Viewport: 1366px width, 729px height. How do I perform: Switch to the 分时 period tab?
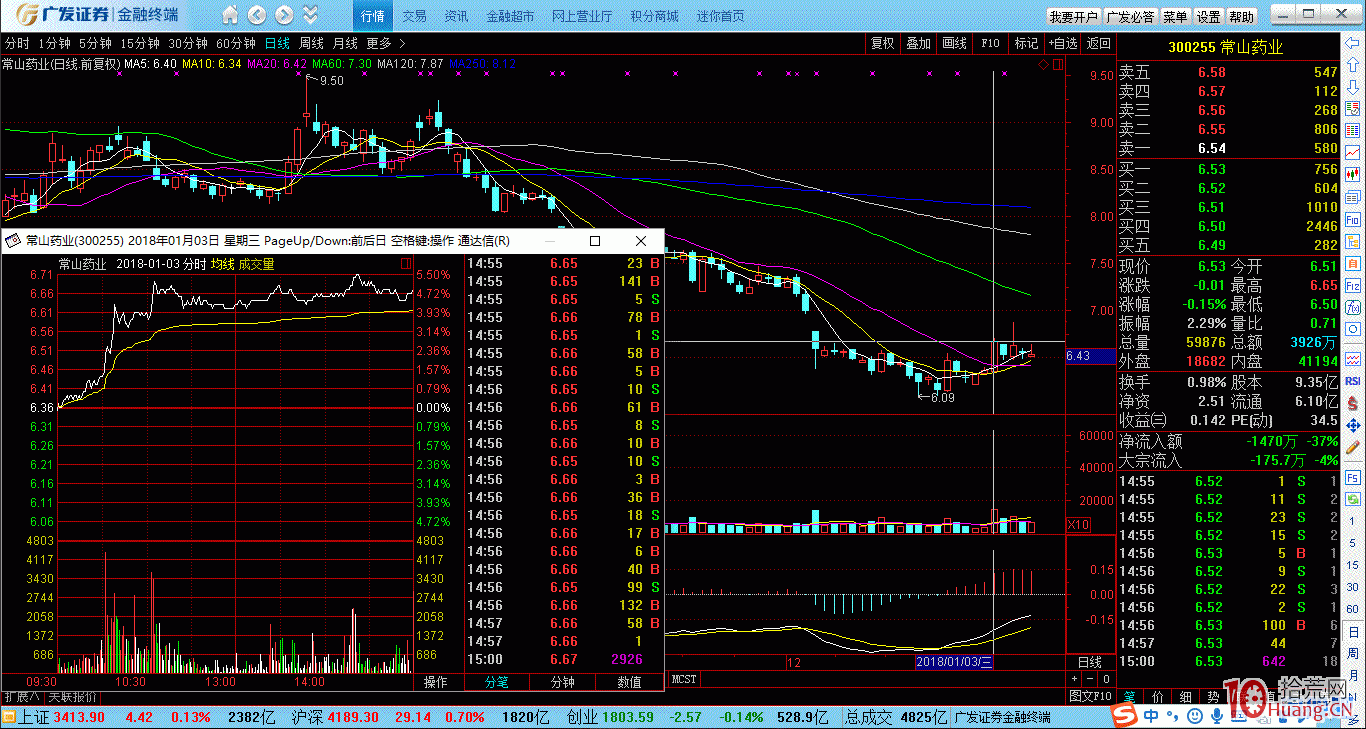coord(17,43)
